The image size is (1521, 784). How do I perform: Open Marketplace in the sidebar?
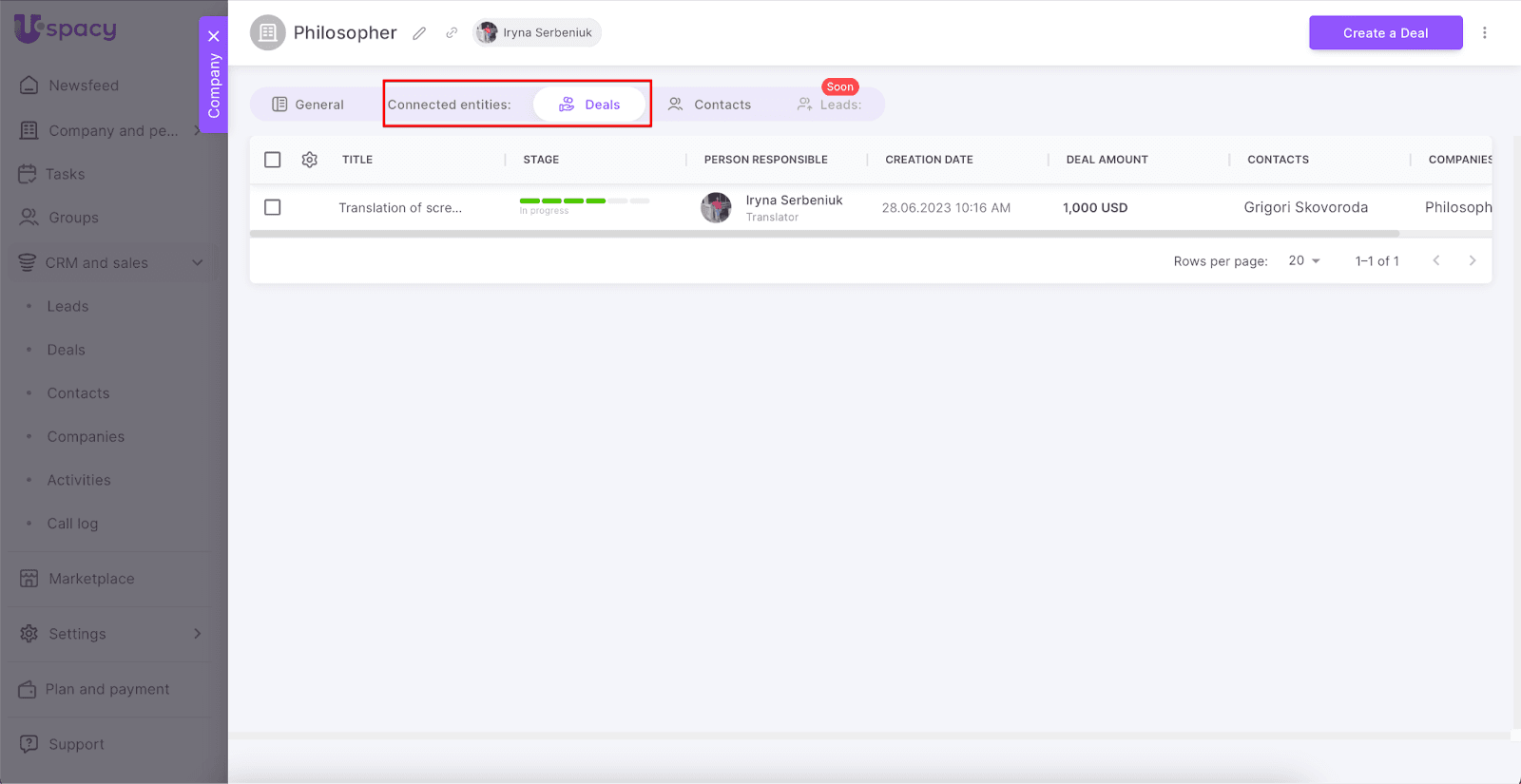pyautogui.click(x=91, y=579)
